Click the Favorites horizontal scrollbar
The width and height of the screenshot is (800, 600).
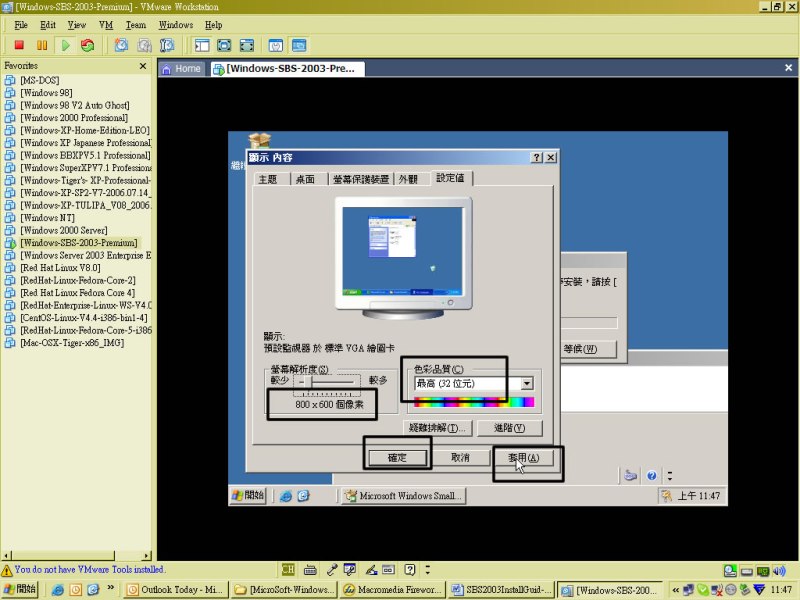[x=77, y=555]
